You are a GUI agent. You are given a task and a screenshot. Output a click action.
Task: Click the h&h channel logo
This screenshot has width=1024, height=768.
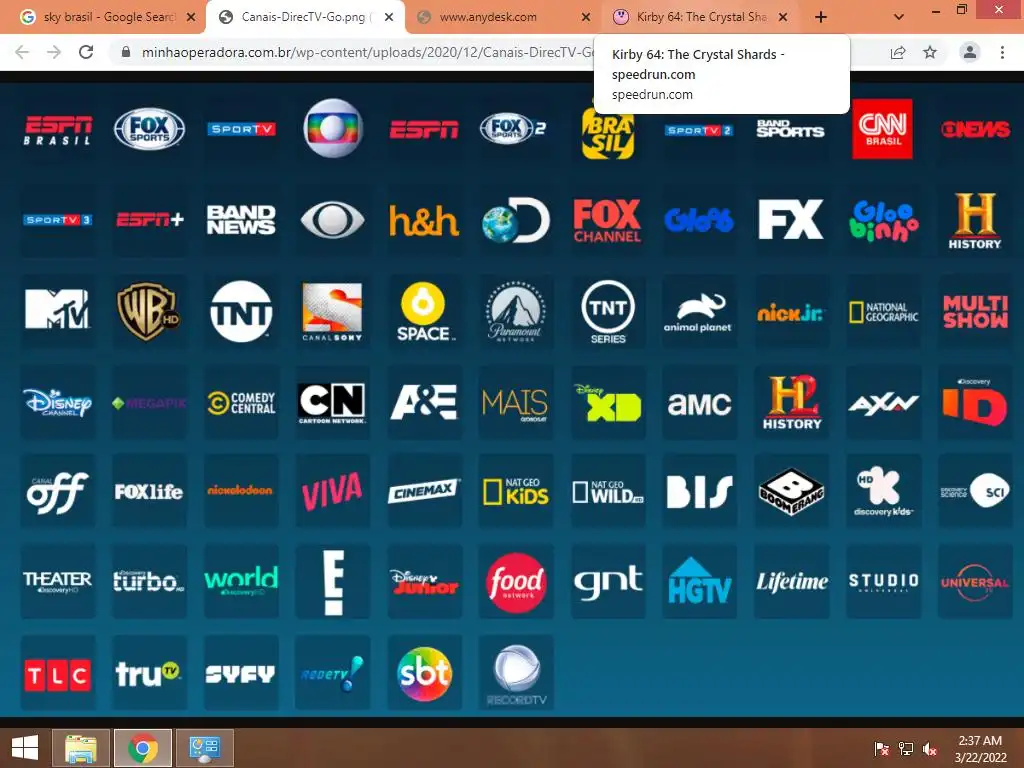coord(424,220)
